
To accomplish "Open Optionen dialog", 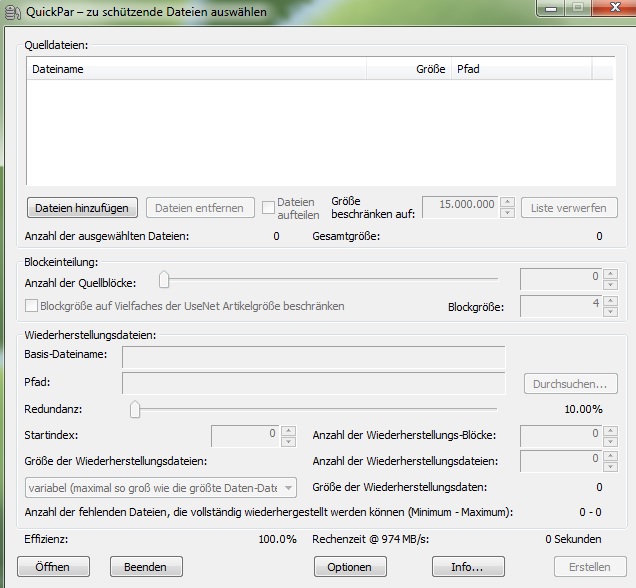I will [x=350, y=567].
